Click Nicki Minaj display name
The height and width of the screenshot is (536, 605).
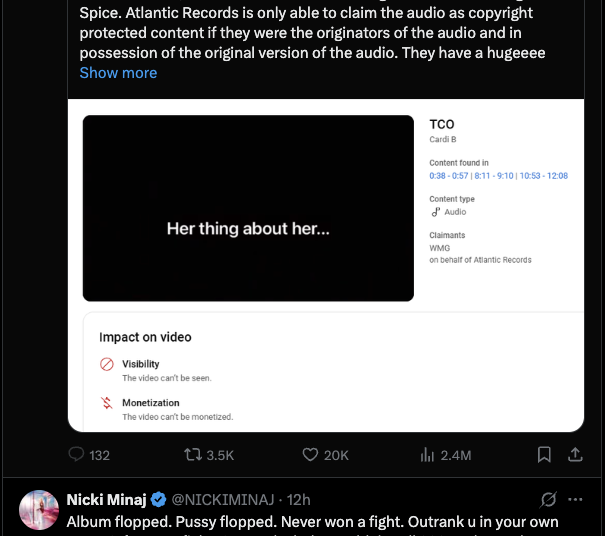click(x=106, y=499)
